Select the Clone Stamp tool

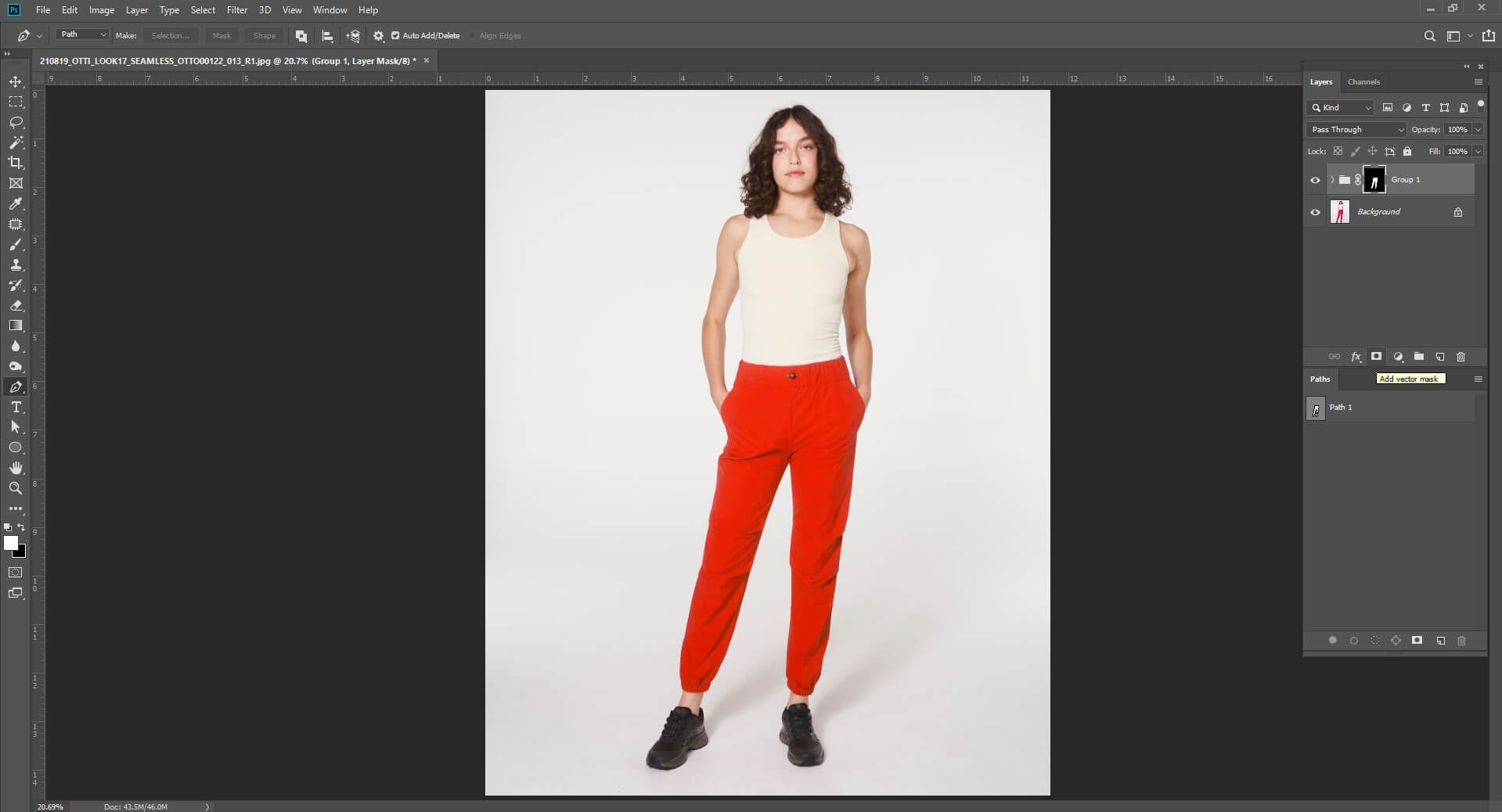pos(16,265)
